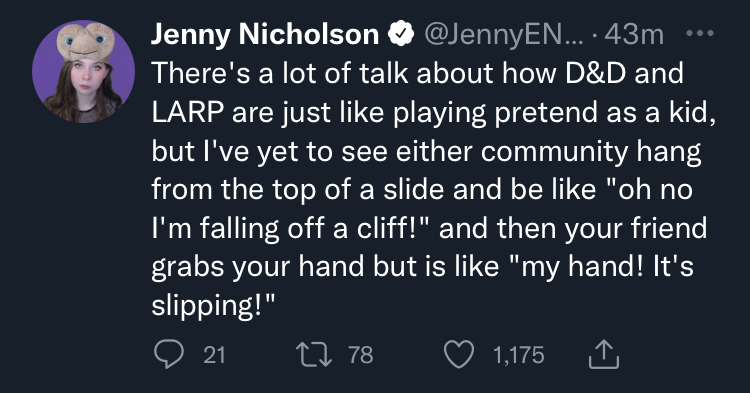Click the reply count 21
The image size is (750, 393).
pos(214,355)
